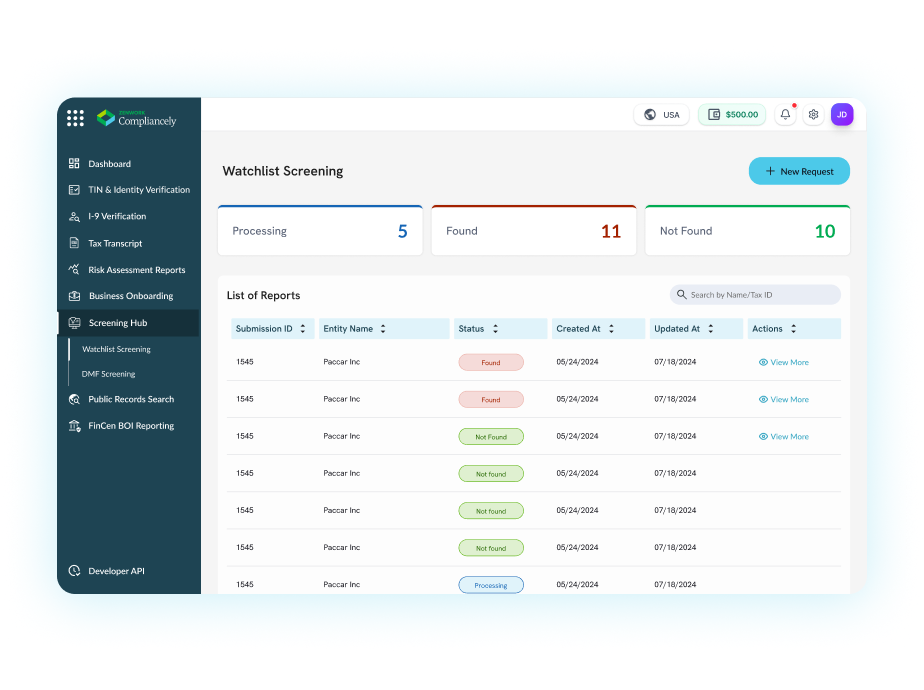This screenshot has width=924, height=690.
Task: Sort by Created At column arrows
Action: [x=611, y=329]
